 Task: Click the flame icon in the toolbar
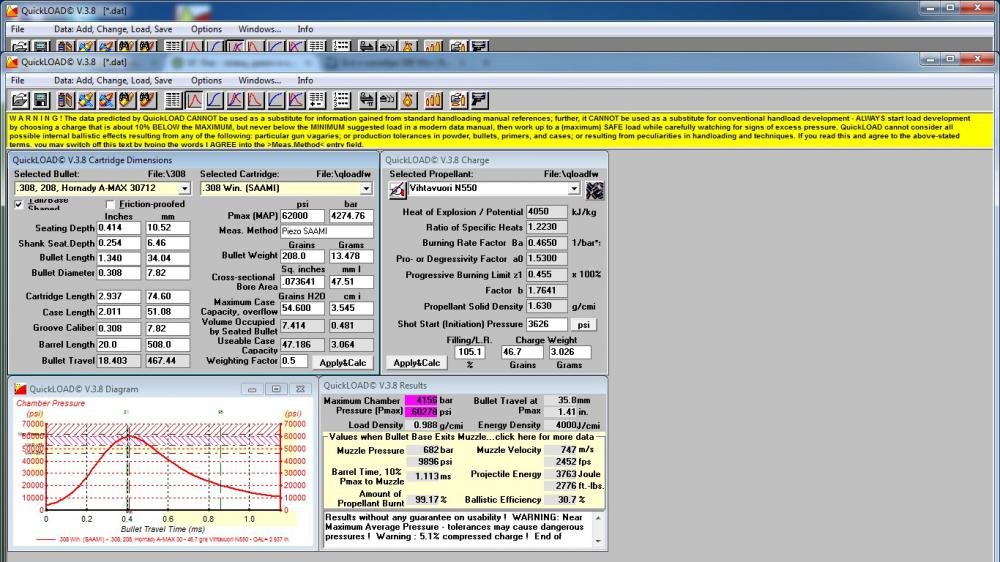408,100
